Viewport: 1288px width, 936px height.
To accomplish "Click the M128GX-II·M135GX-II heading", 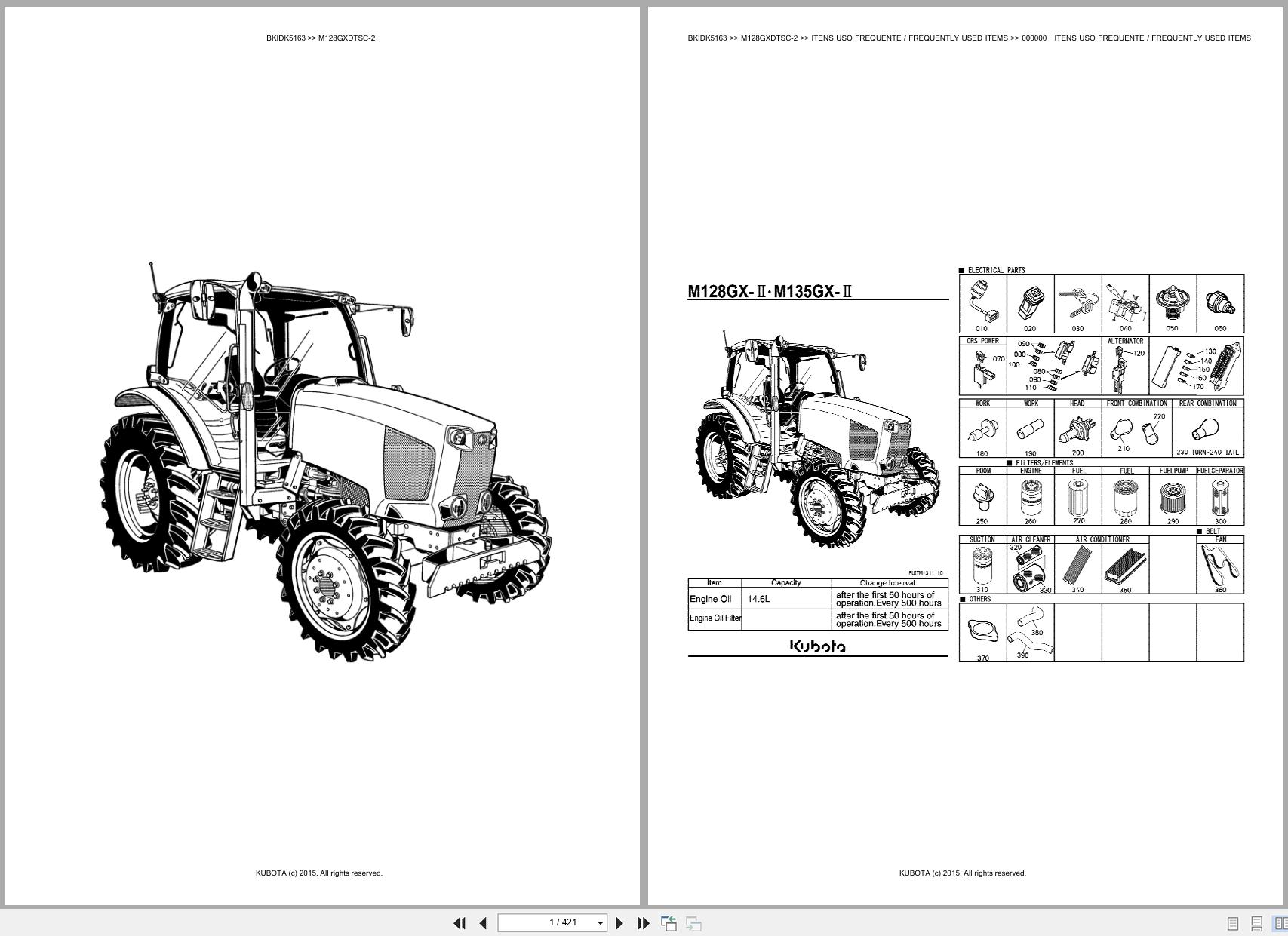I will 770,291.
